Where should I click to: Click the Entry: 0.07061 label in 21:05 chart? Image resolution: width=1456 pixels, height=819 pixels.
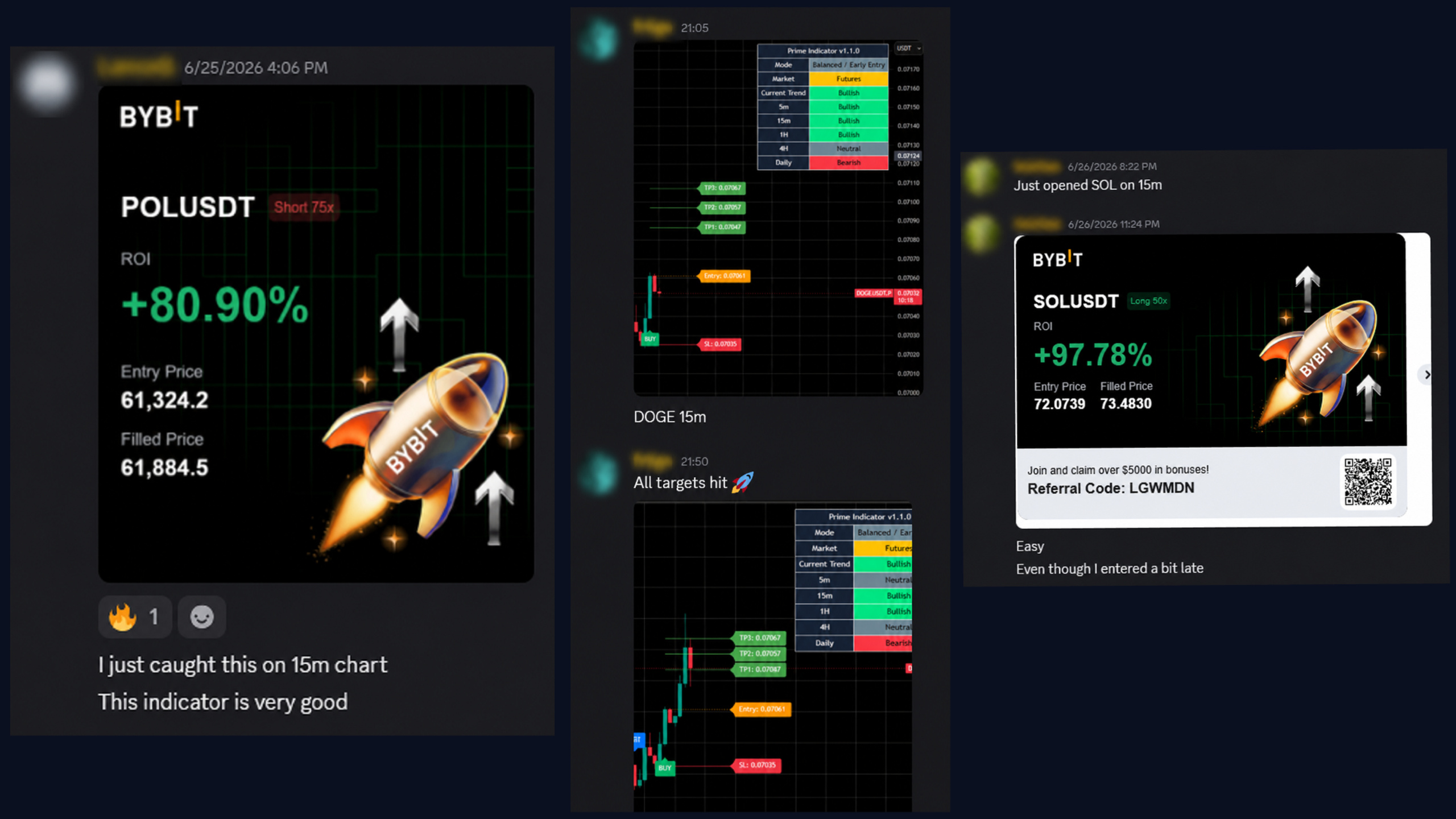pos(724,276)
